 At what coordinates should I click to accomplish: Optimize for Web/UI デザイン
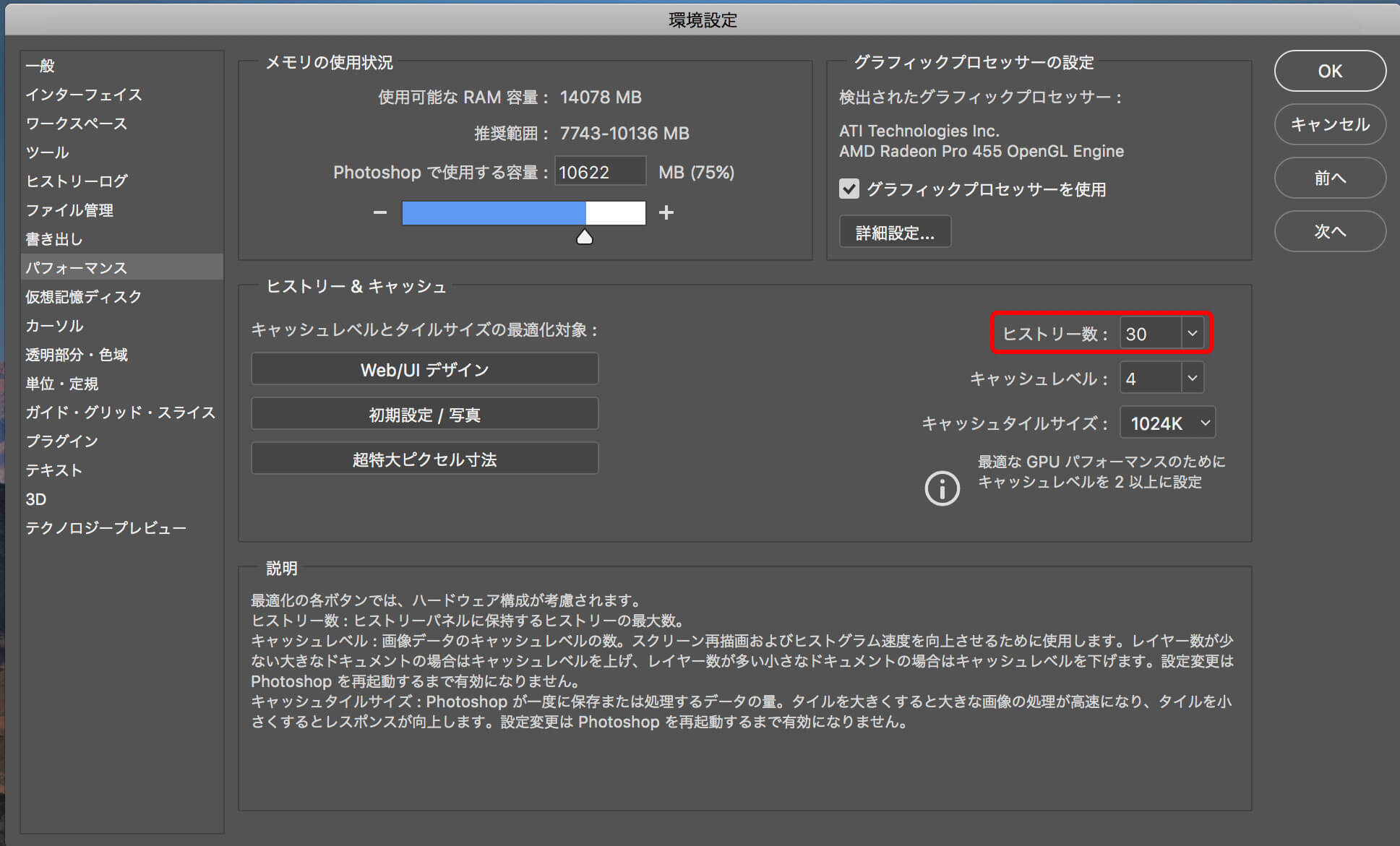pyautogui.click(x=424, y=369)
